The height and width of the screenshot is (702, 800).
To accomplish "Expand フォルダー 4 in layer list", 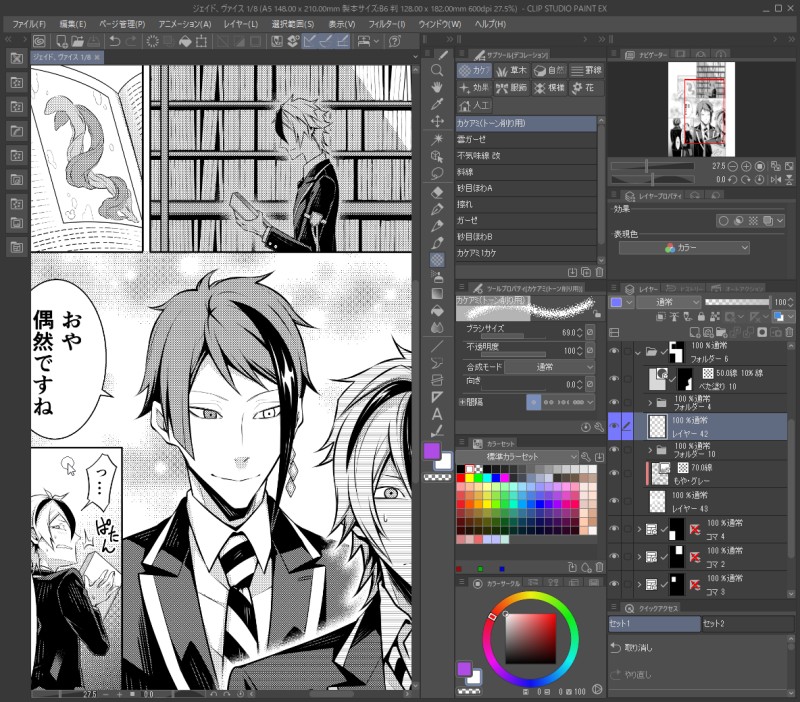I will 650,403.
